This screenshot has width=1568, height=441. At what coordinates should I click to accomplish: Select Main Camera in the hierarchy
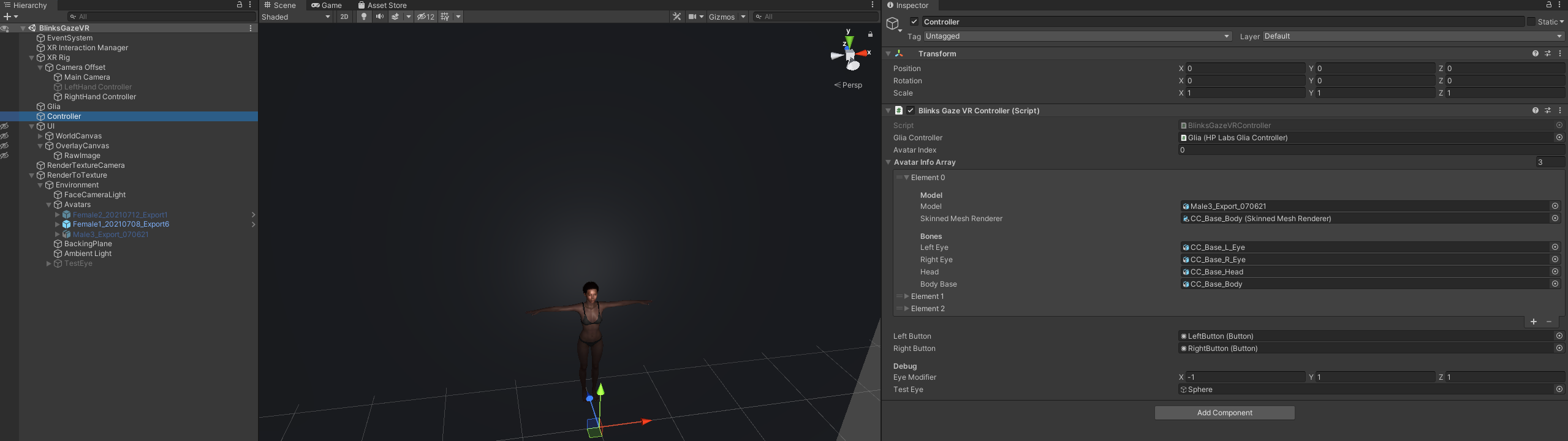pos(87,77)
